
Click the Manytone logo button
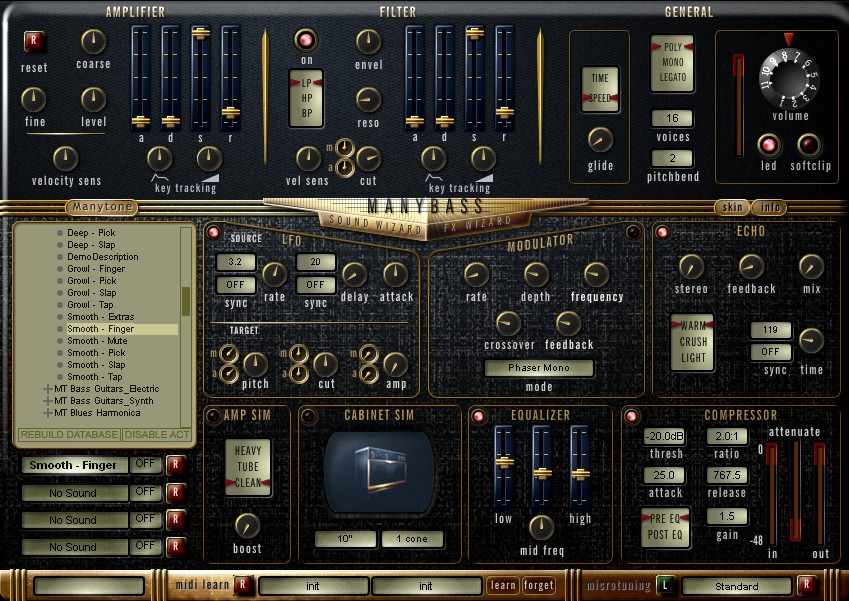click(102, 207)
